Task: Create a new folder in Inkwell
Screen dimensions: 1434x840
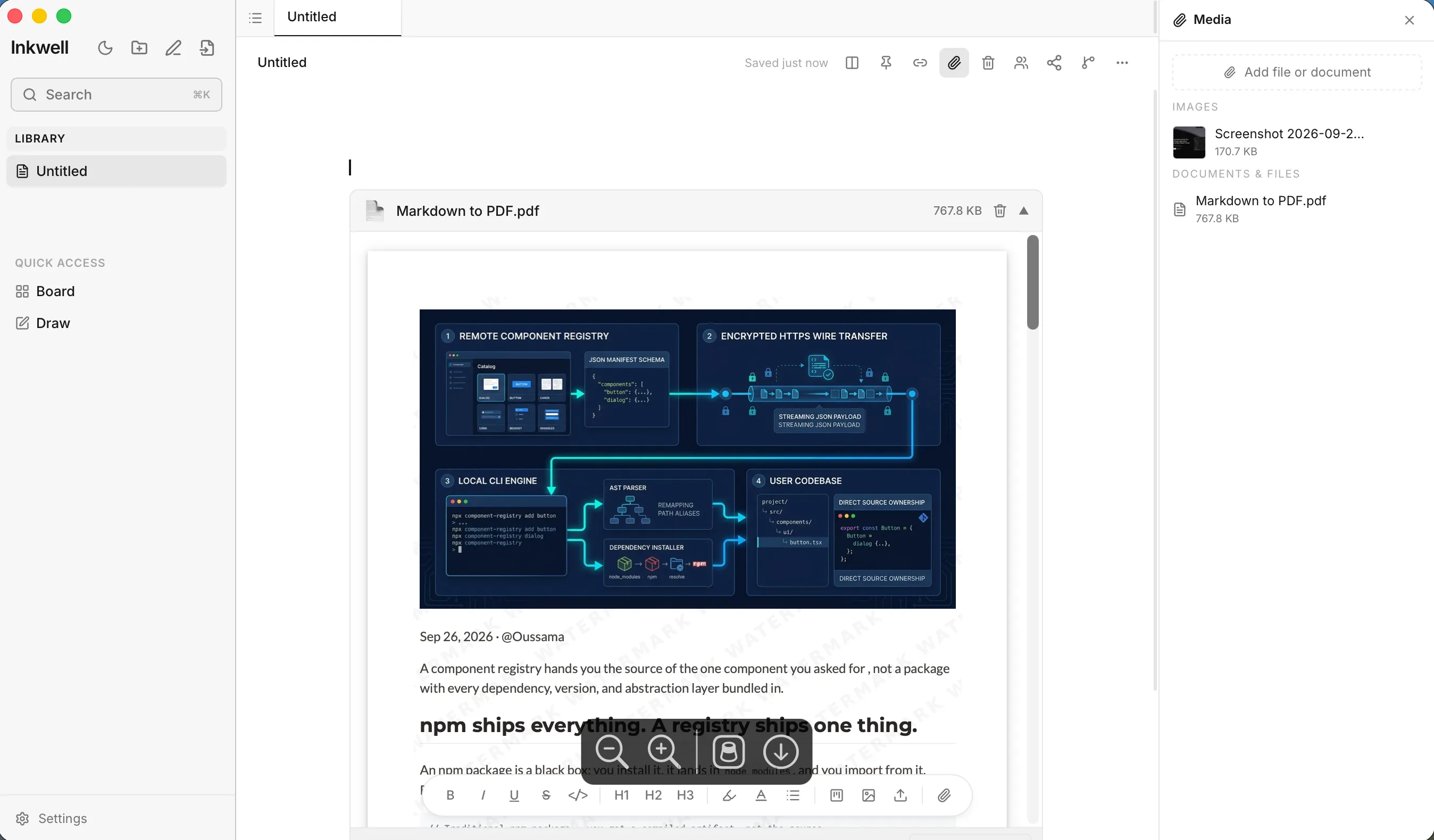Action: click(x=139, y=48)
